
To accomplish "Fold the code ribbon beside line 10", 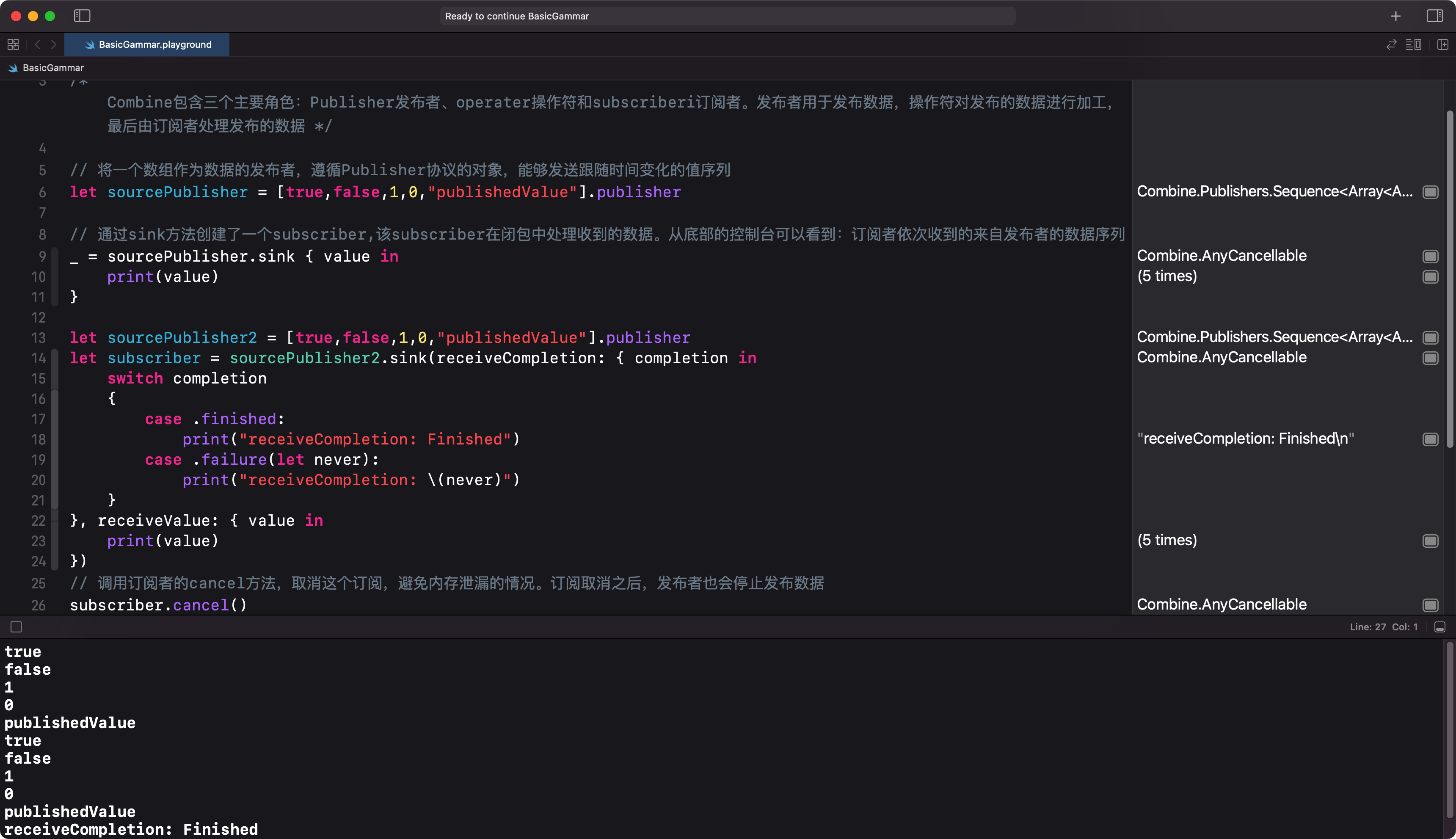I will [55, 277].
